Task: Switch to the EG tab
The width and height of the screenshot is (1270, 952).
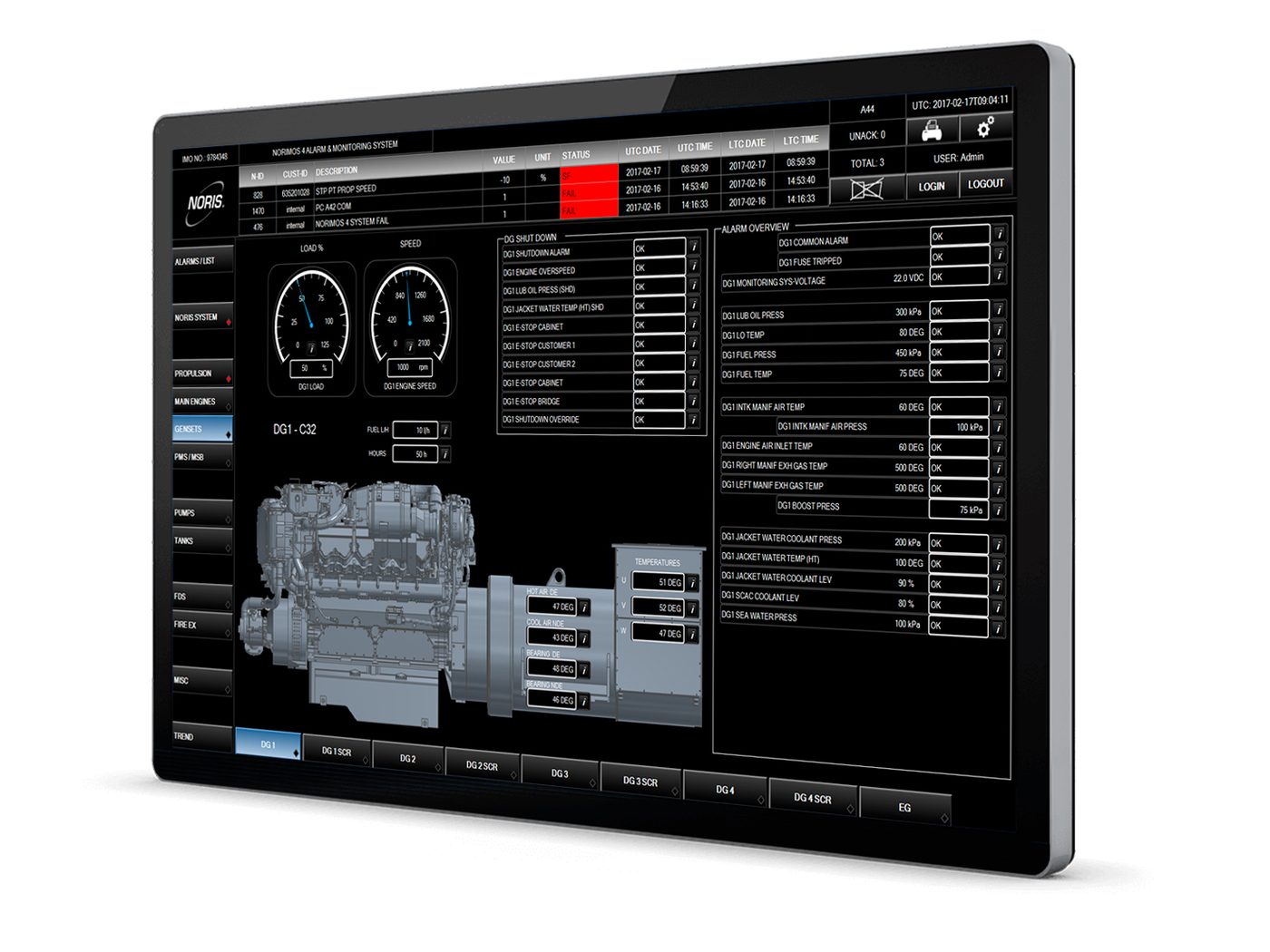Action: (x=904, y=807)
